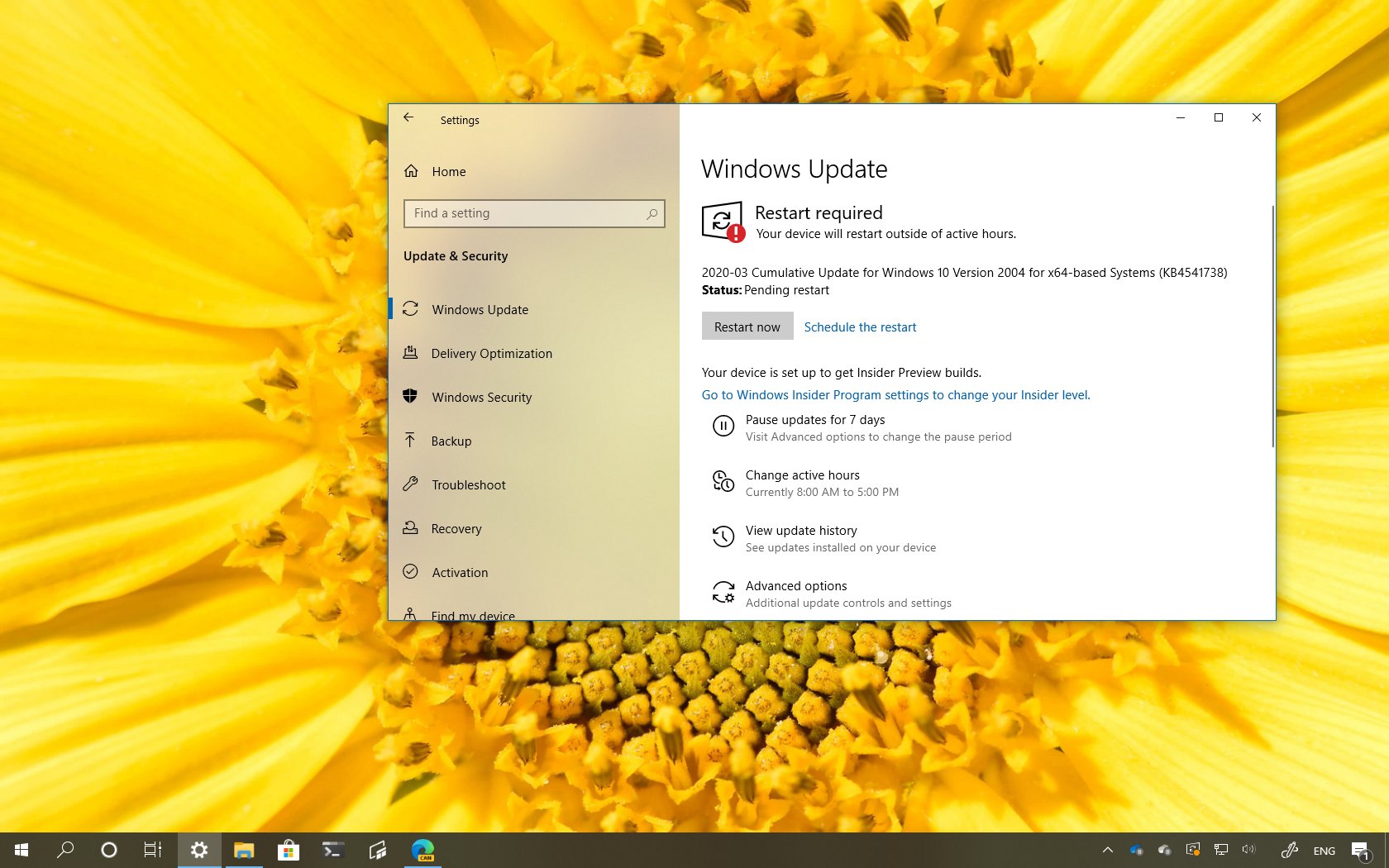The width and height of the screenshot is (1389, 868).
Task: Click the Settings gear on the taskbar
Action: point(199,850)
